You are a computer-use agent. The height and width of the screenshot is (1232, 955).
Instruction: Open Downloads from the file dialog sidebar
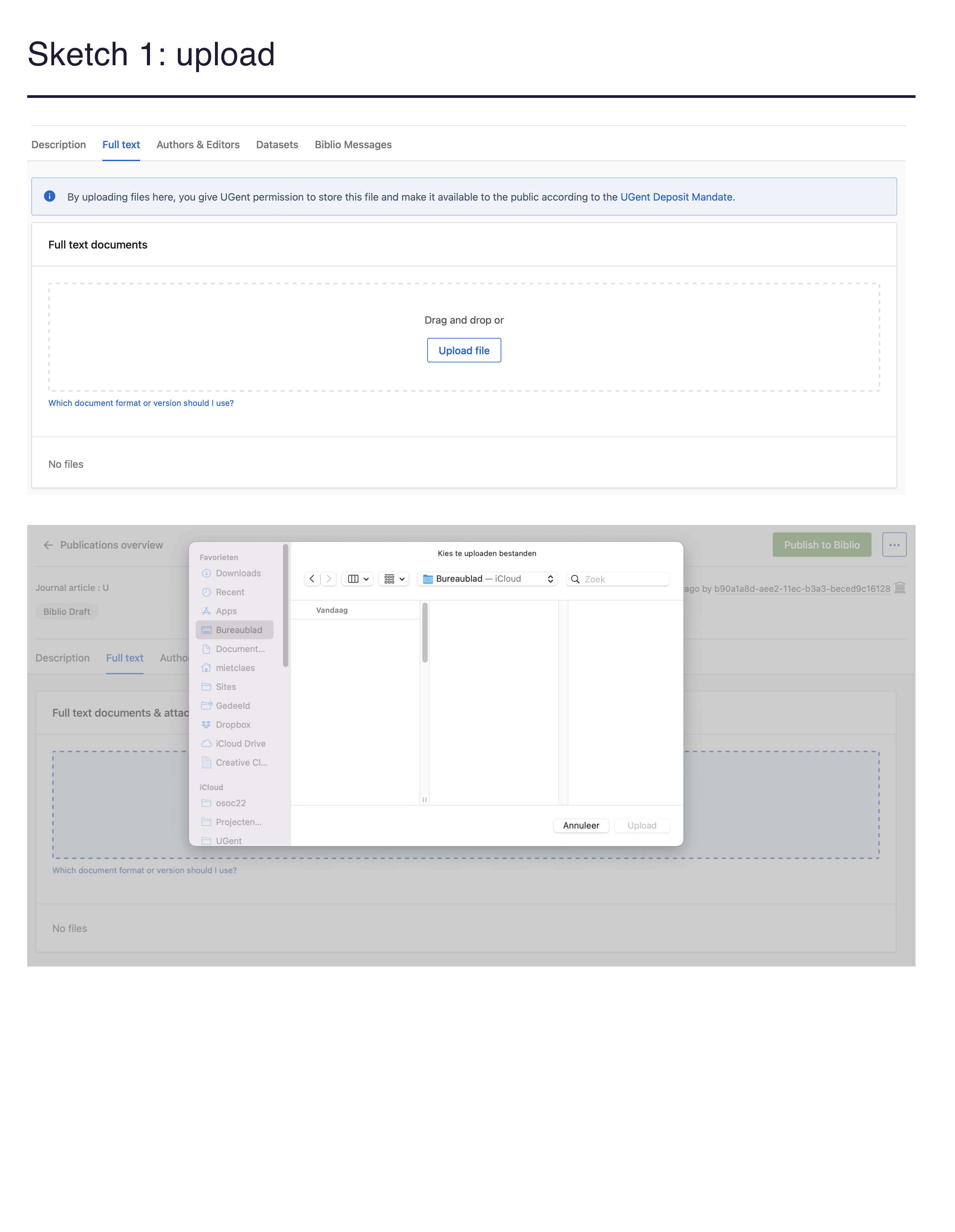(x=238, y=573)
